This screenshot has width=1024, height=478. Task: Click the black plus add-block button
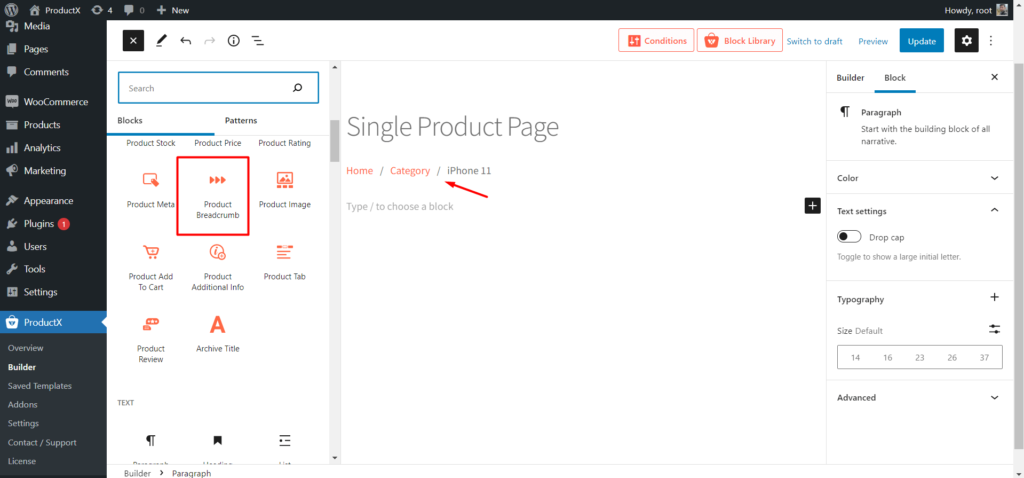[812, 206]
